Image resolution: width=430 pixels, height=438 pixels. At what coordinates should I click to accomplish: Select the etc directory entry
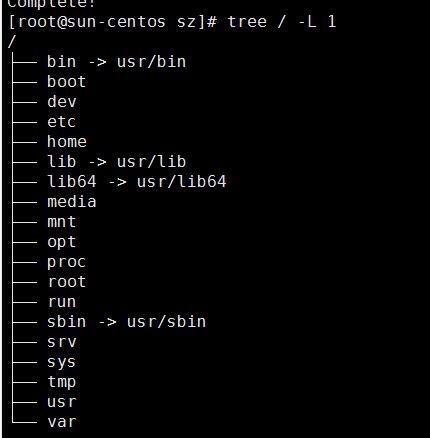61,122
